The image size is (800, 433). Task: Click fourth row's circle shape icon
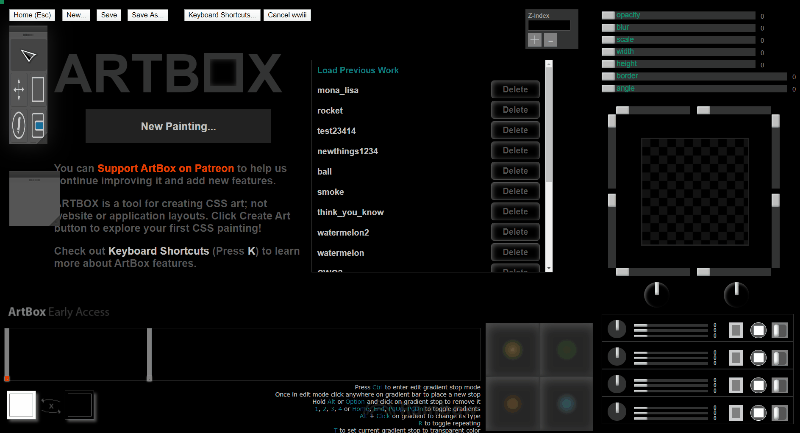(x=758, y=413)
